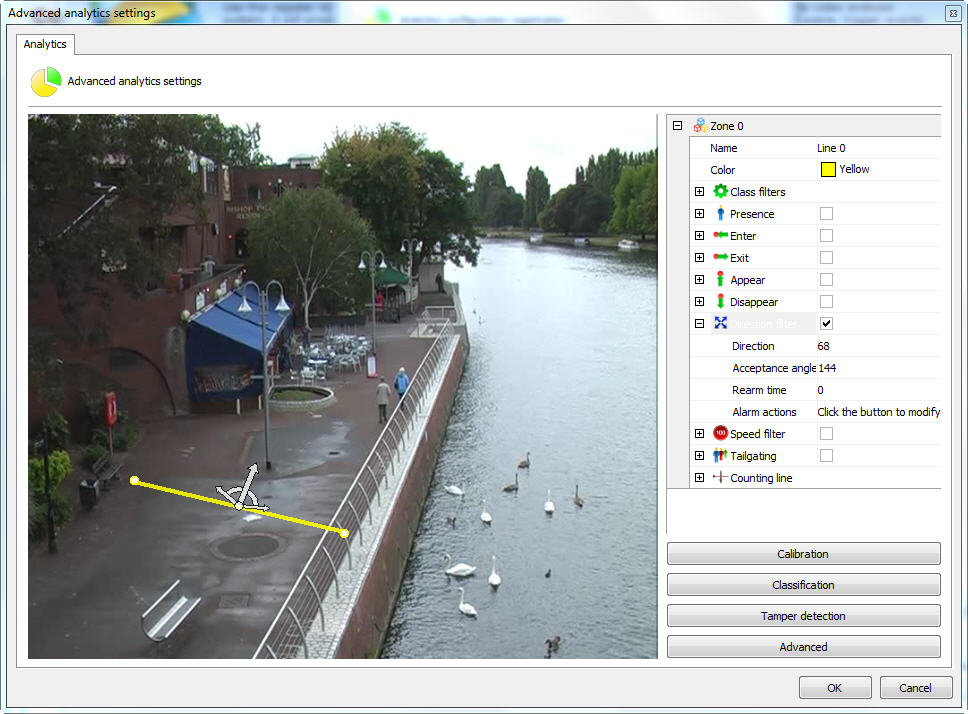This screenshot has height=714, width=968.
Task: Expand the Counting line node
Action: (x=699, y=477)
